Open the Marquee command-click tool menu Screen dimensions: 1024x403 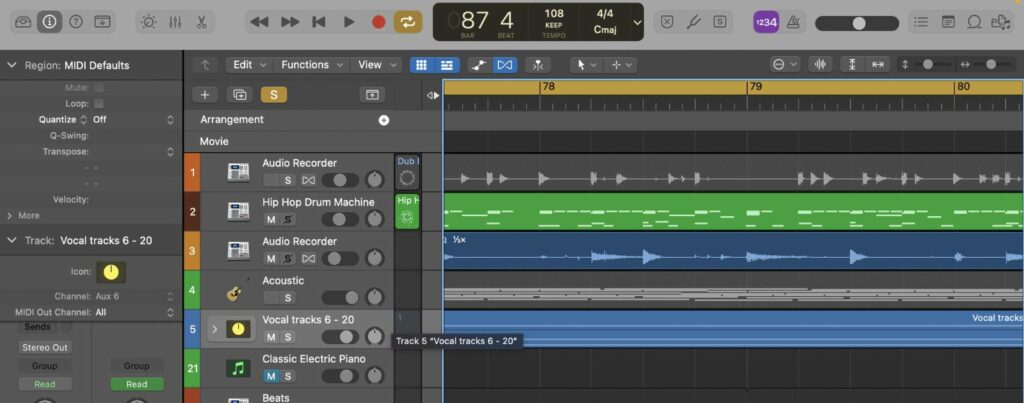(620, 65)
